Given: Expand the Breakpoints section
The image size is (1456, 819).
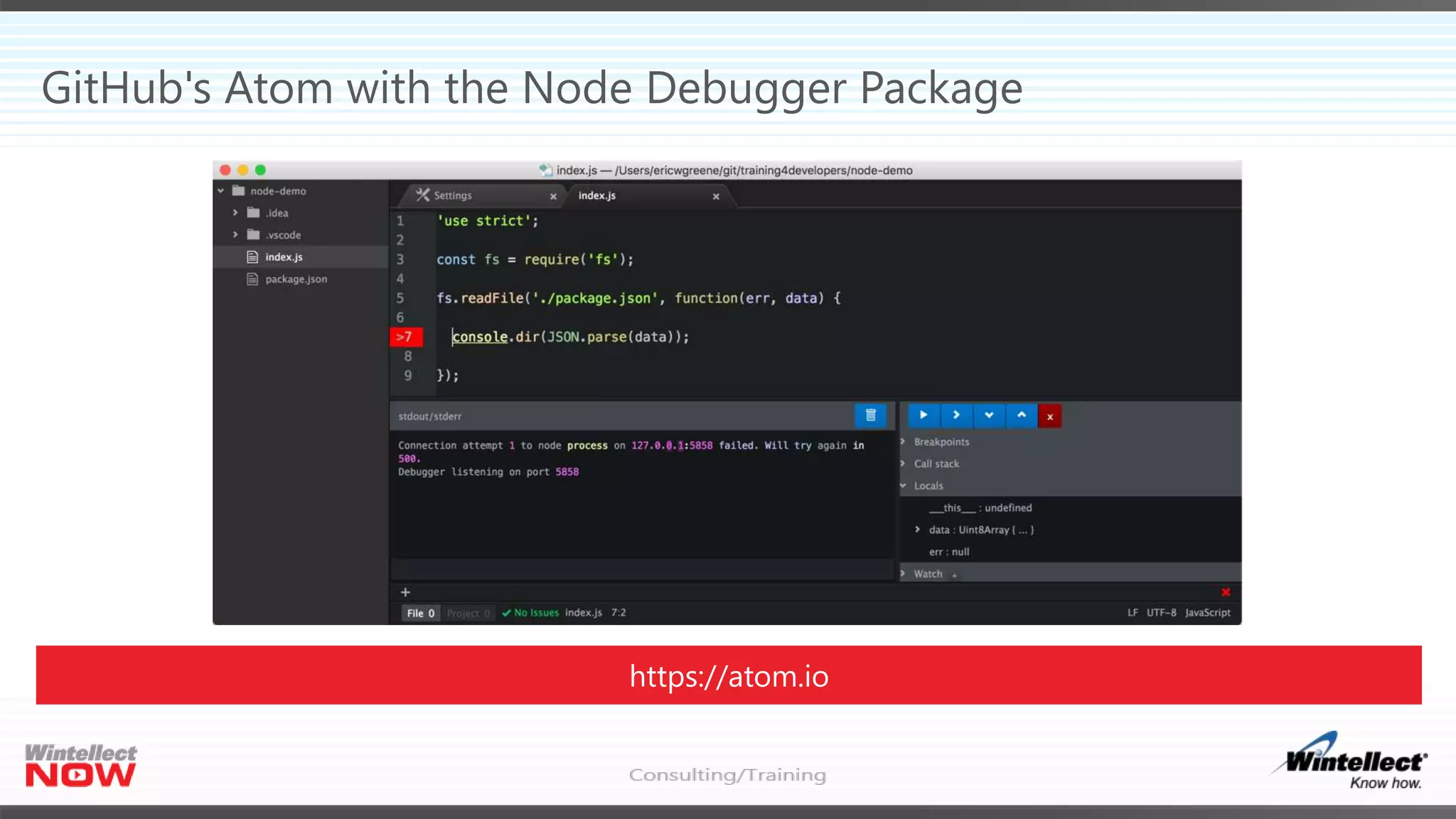Looking at the screenshot, I should pos(903,441).
